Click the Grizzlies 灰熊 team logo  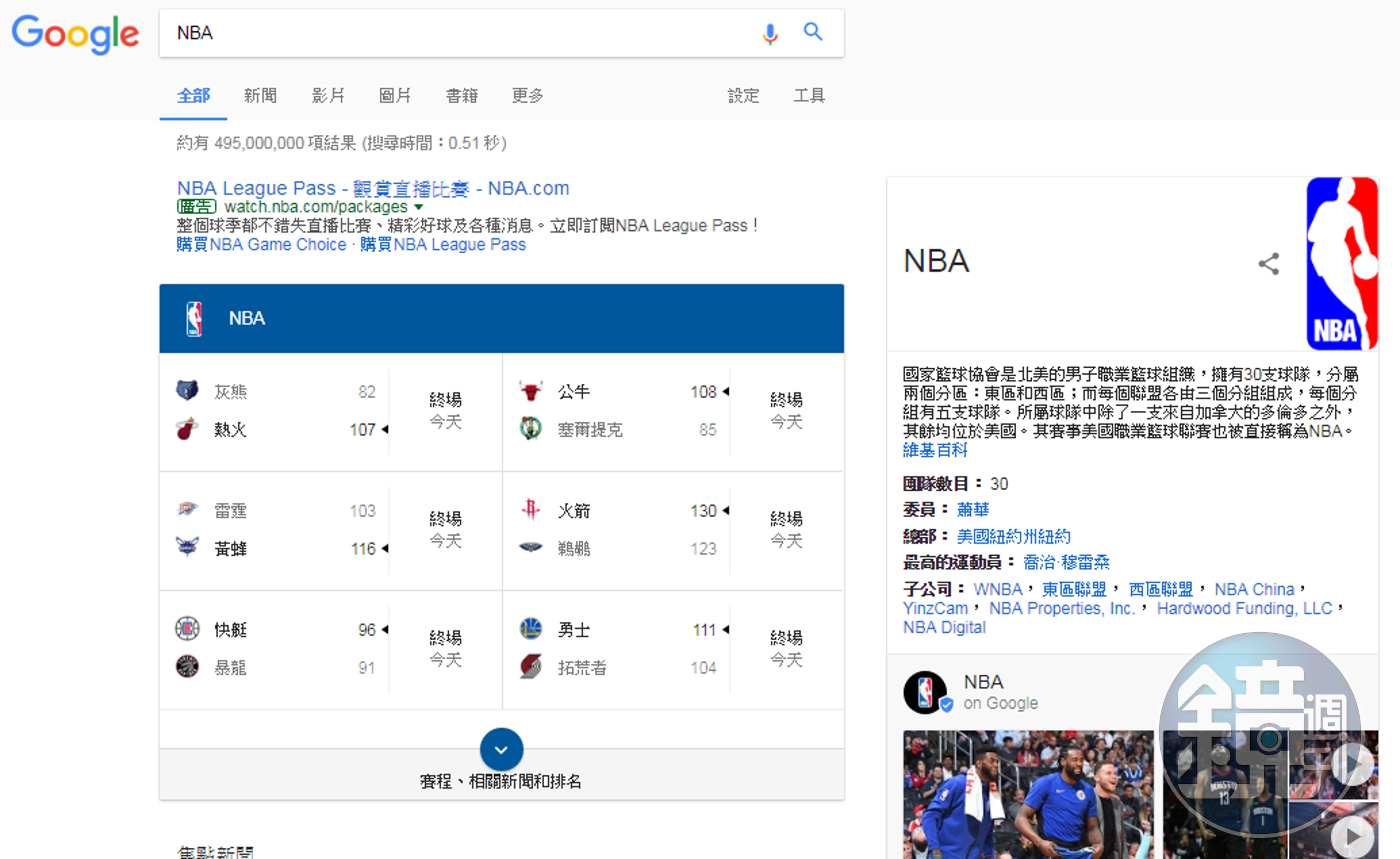point(187,390)
